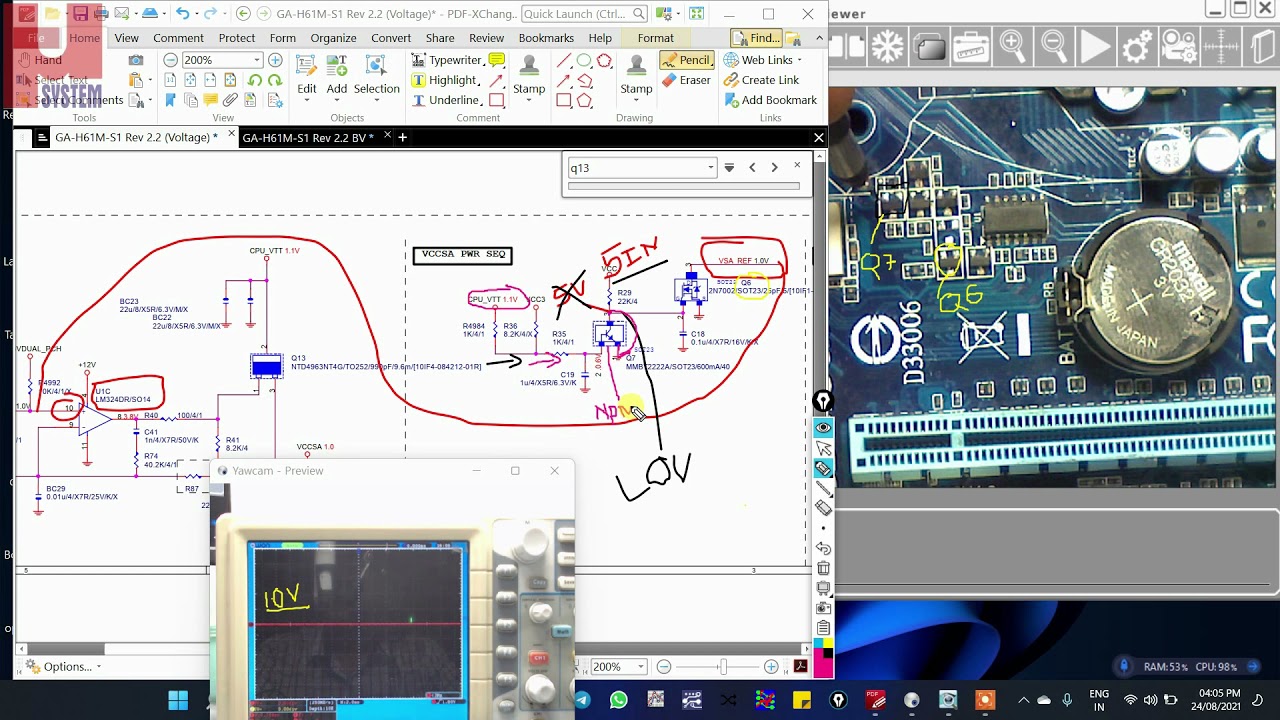
Task: Click the undo arrow in annotation sidebar
Action: pos(823,548)
